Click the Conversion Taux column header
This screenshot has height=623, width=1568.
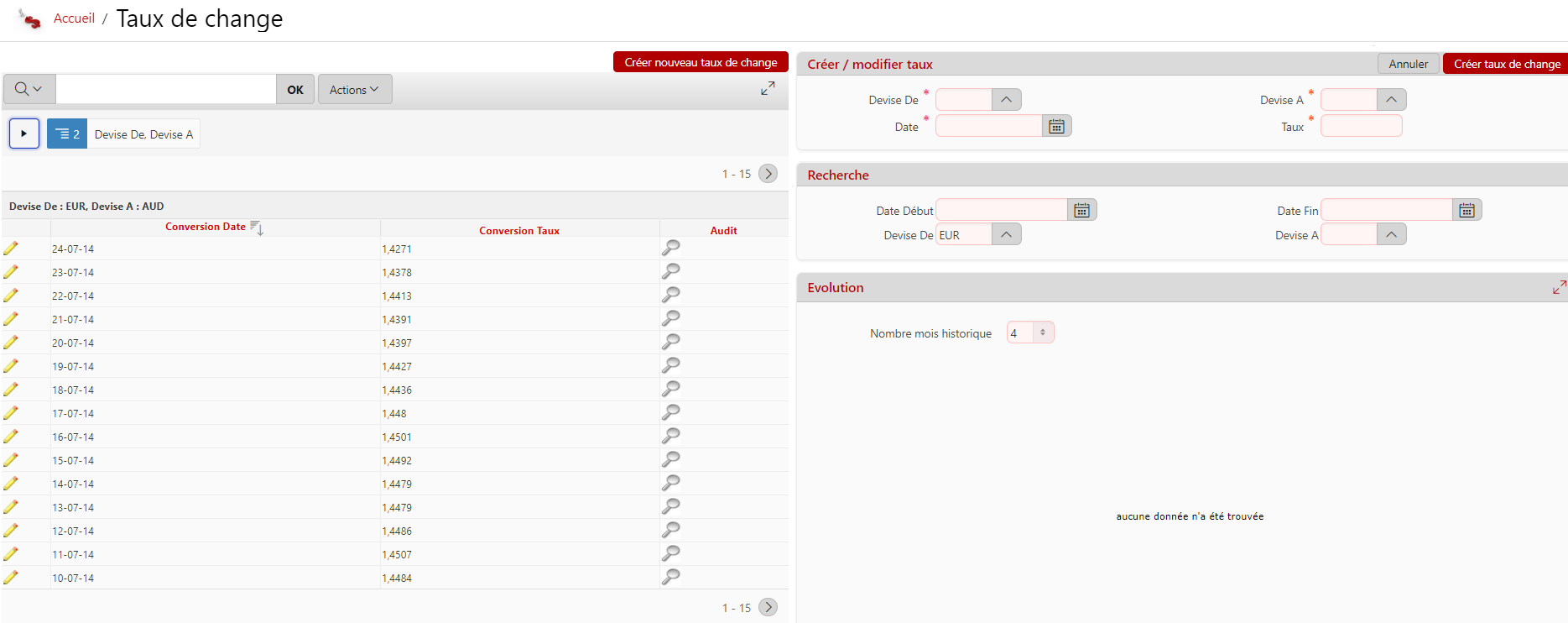pos(518,231)
